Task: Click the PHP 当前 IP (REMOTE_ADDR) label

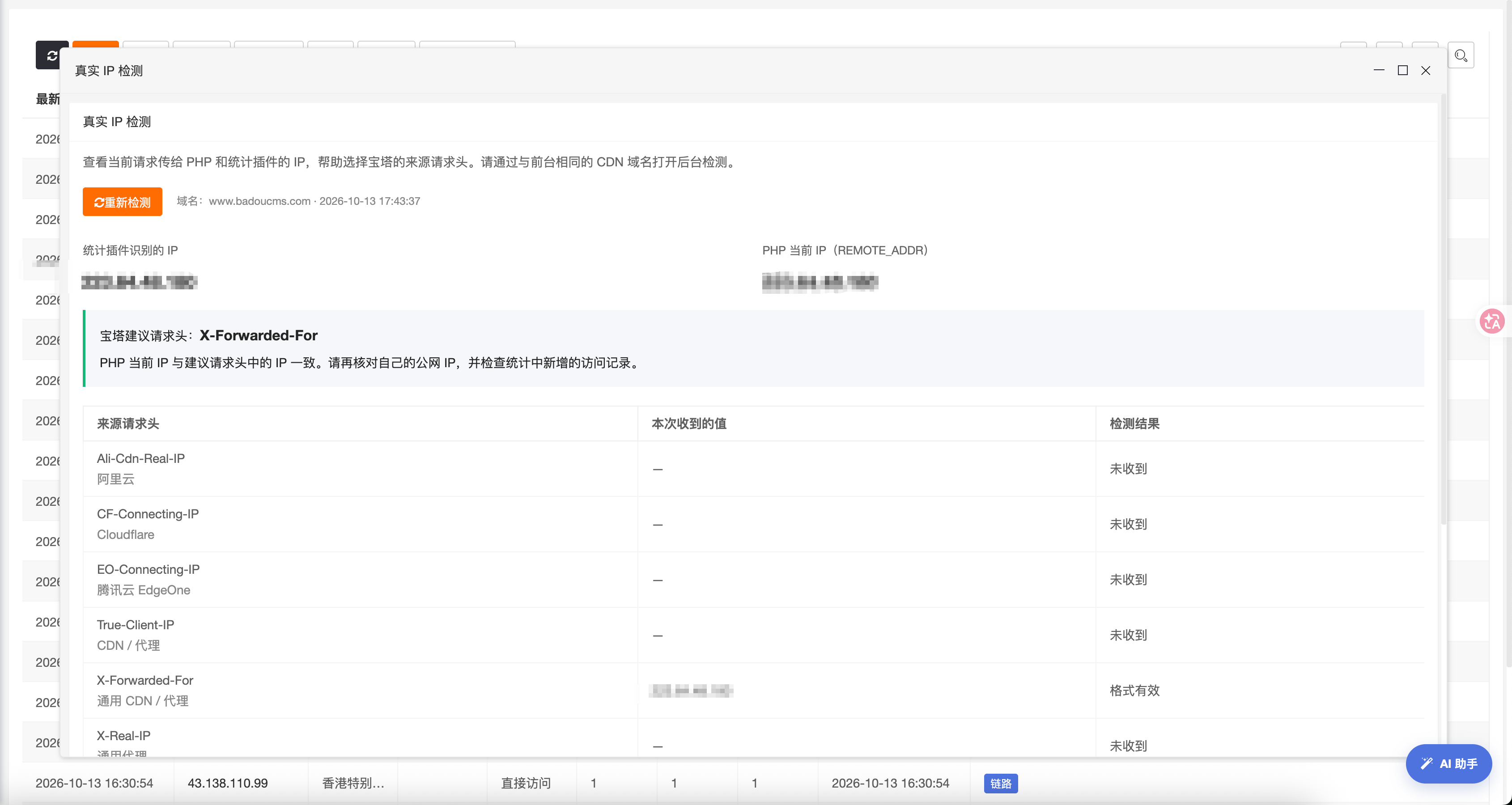Action: 845,250
